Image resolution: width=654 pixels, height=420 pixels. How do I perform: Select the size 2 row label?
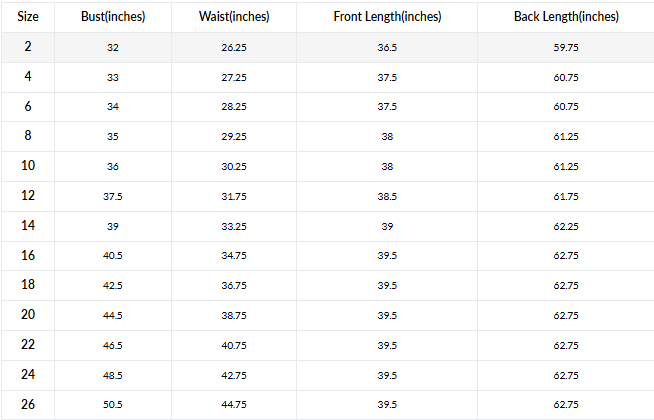(x=28, y=46)
